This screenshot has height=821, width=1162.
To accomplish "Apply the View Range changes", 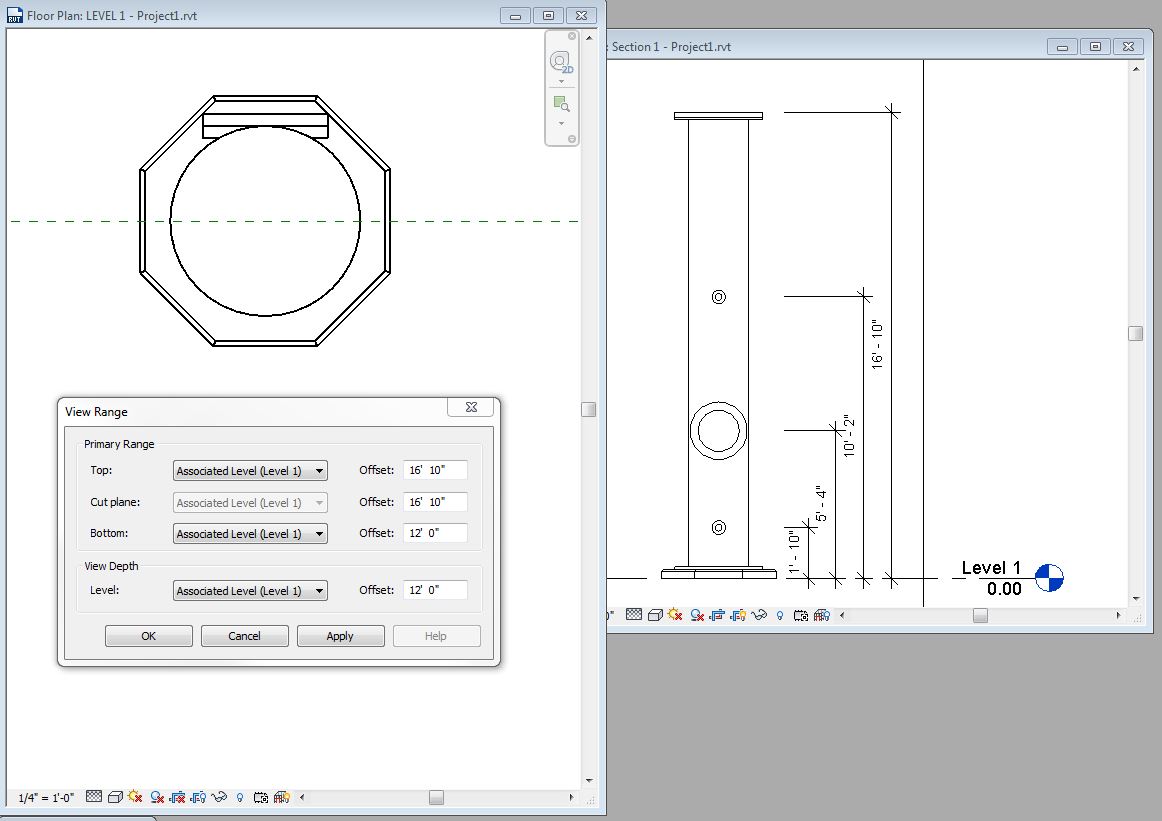I will click(x=340, y=635).
